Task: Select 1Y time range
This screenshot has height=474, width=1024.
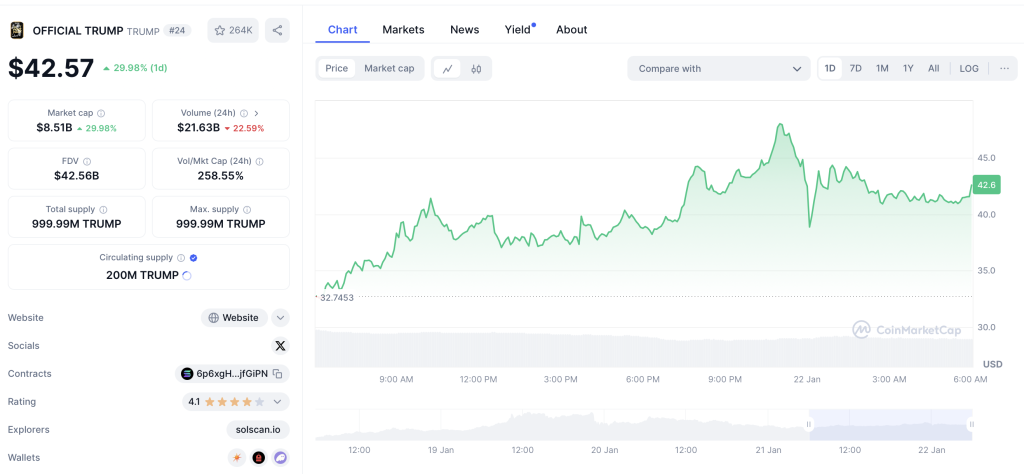Action: [x=908, y=69]
